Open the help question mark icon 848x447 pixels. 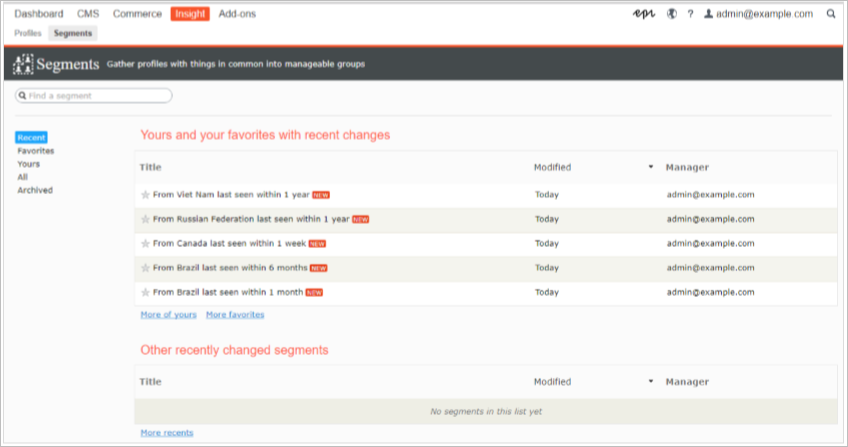tap(690, 14)
